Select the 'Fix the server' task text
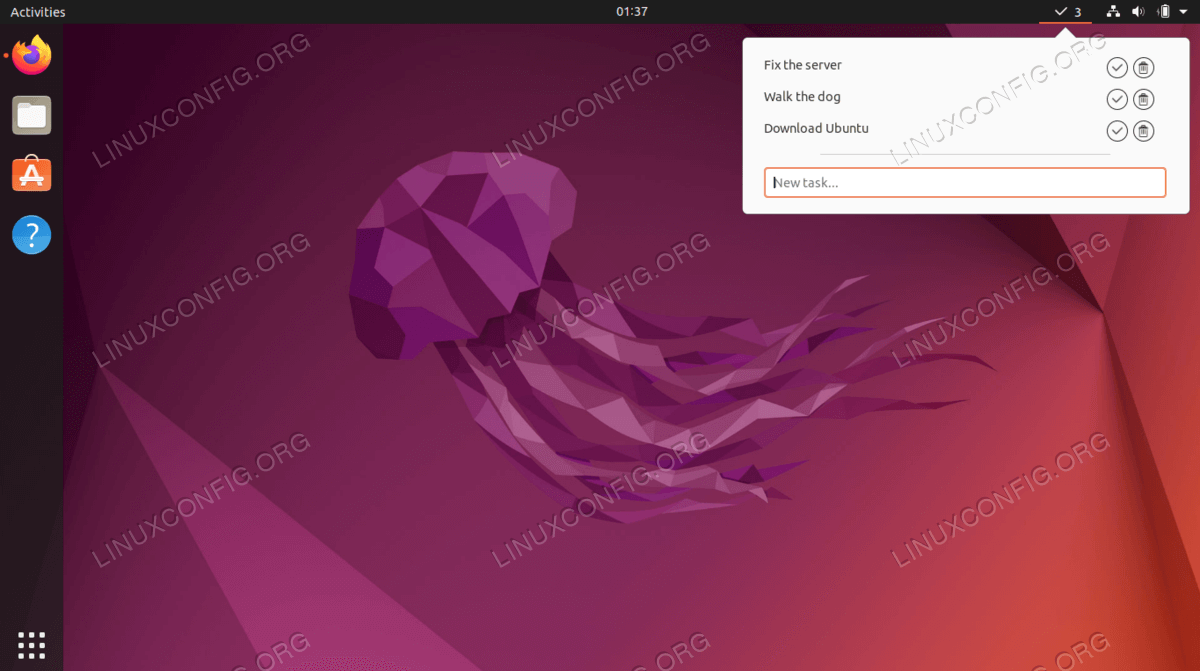1200x671 pixels. click(x=803, y=65)
